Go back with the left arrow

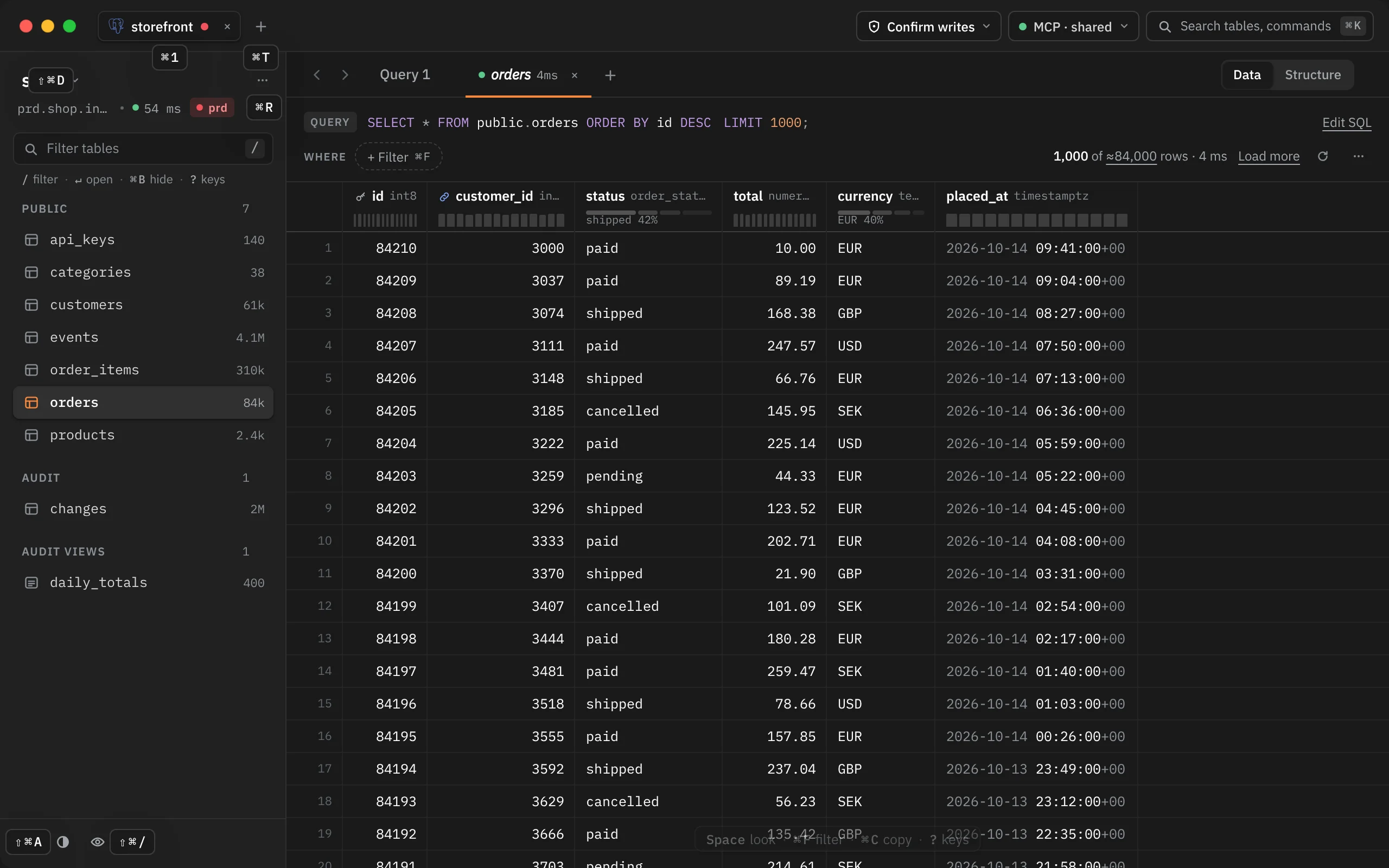[317, 75]
